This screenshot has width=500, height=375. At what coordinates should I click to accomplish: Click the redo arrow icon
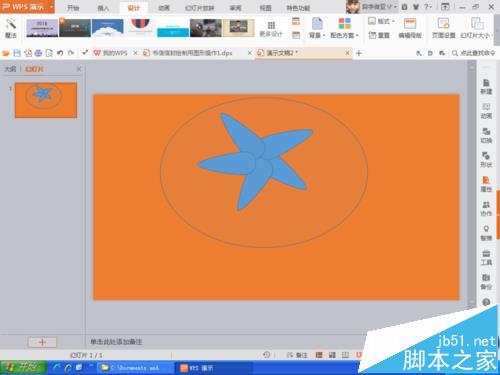pos(71,53)
